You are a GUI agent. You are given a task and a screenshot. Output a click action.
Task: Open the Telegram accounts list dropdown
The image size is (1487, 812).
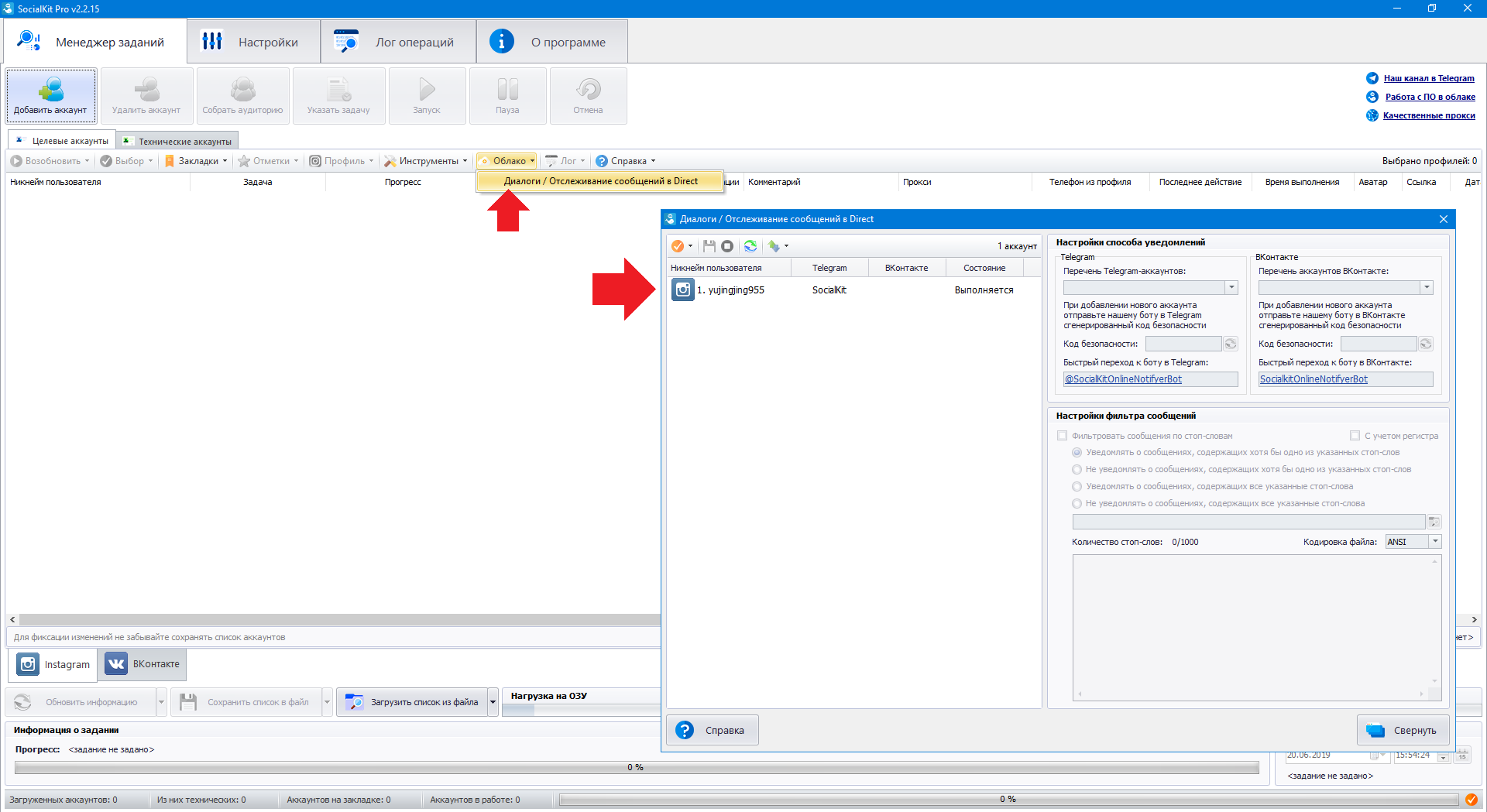(1231, 287)
